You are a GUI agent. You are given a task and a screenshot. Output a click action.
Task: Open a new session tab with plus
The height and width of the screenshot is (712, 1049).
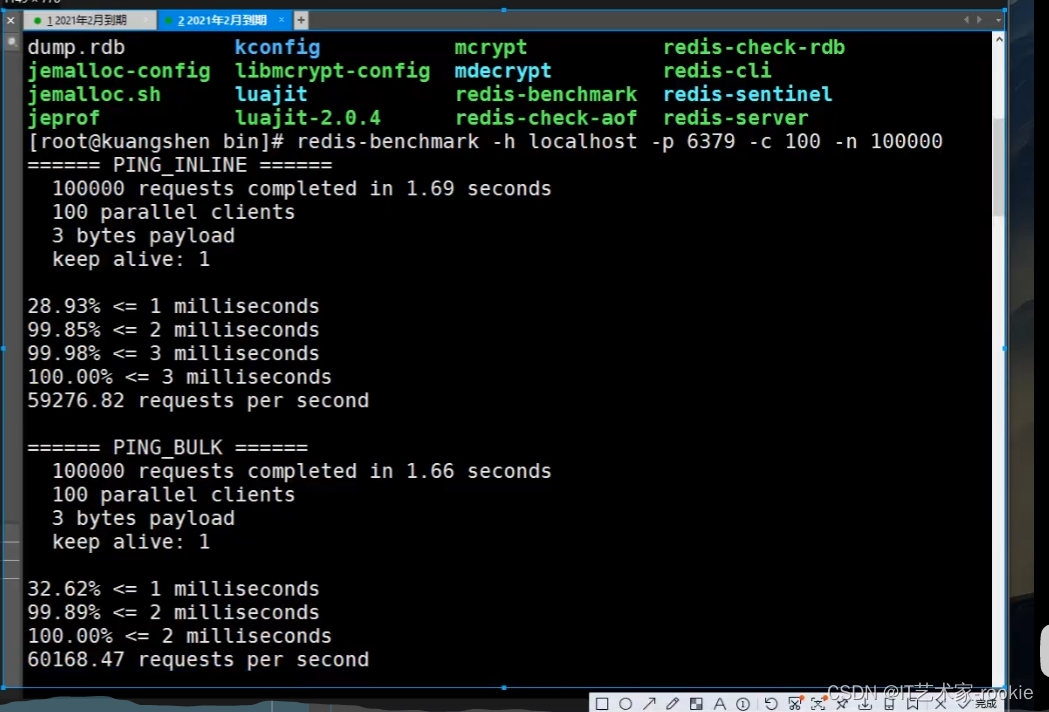pyautogui.click(x=301, y=21)
